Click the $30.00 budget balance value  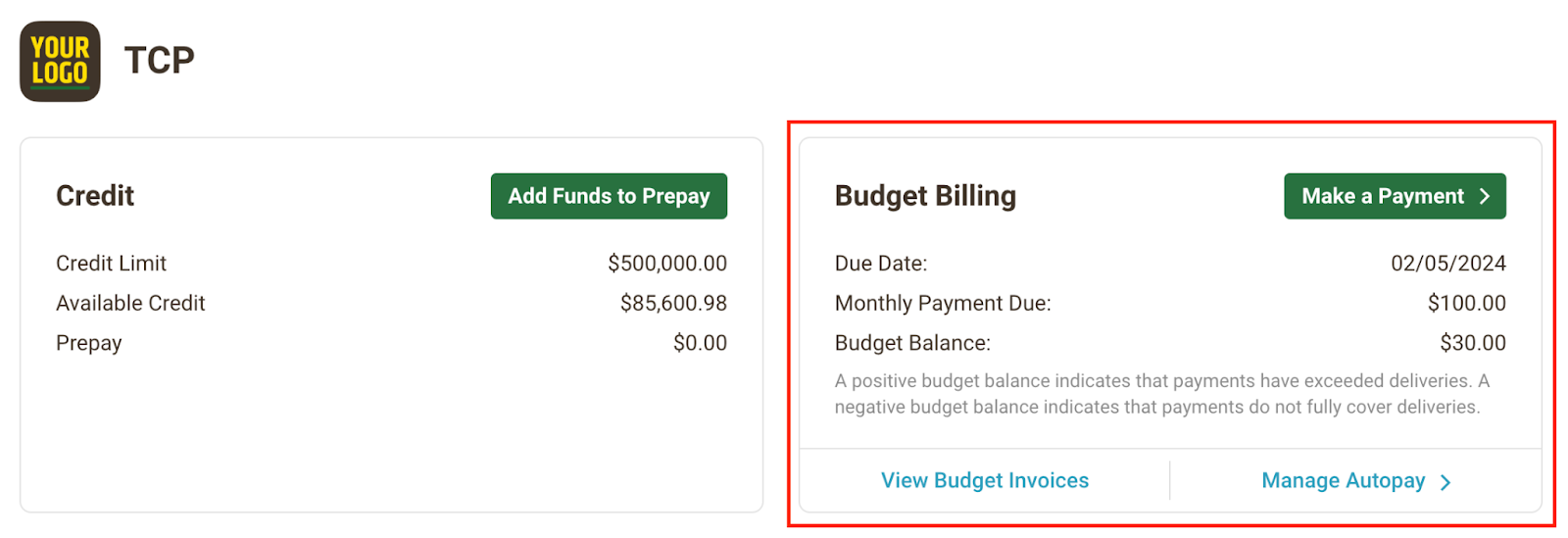coord(1473,343)
